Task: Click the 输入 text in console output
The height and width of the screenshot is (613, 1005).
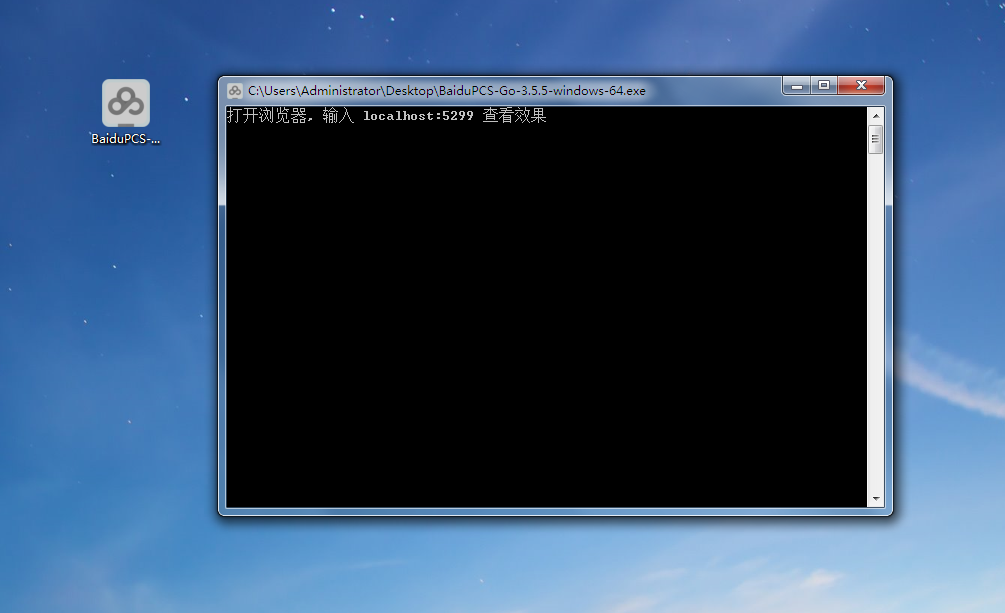Action: click(338, 116)
